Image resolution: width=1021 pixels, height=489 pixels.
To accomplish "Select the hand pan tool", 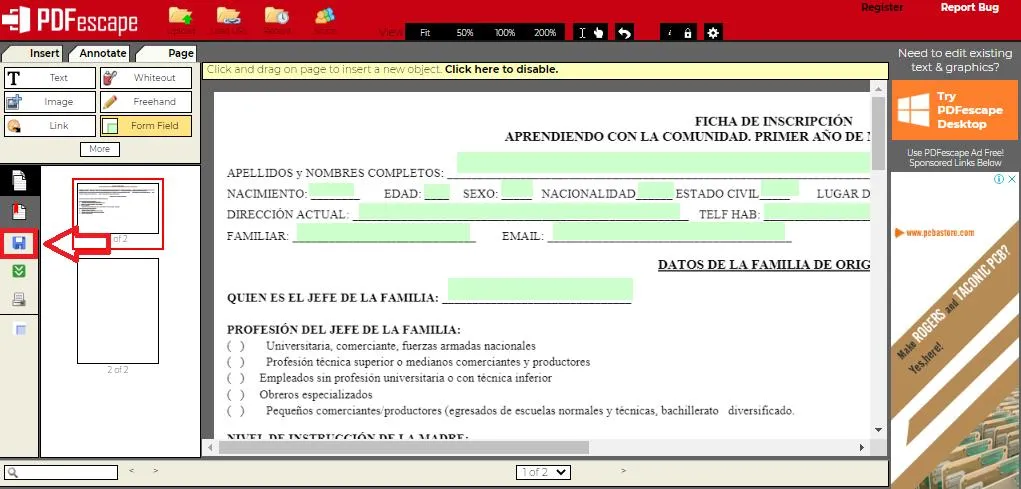I will pos(598,33).
